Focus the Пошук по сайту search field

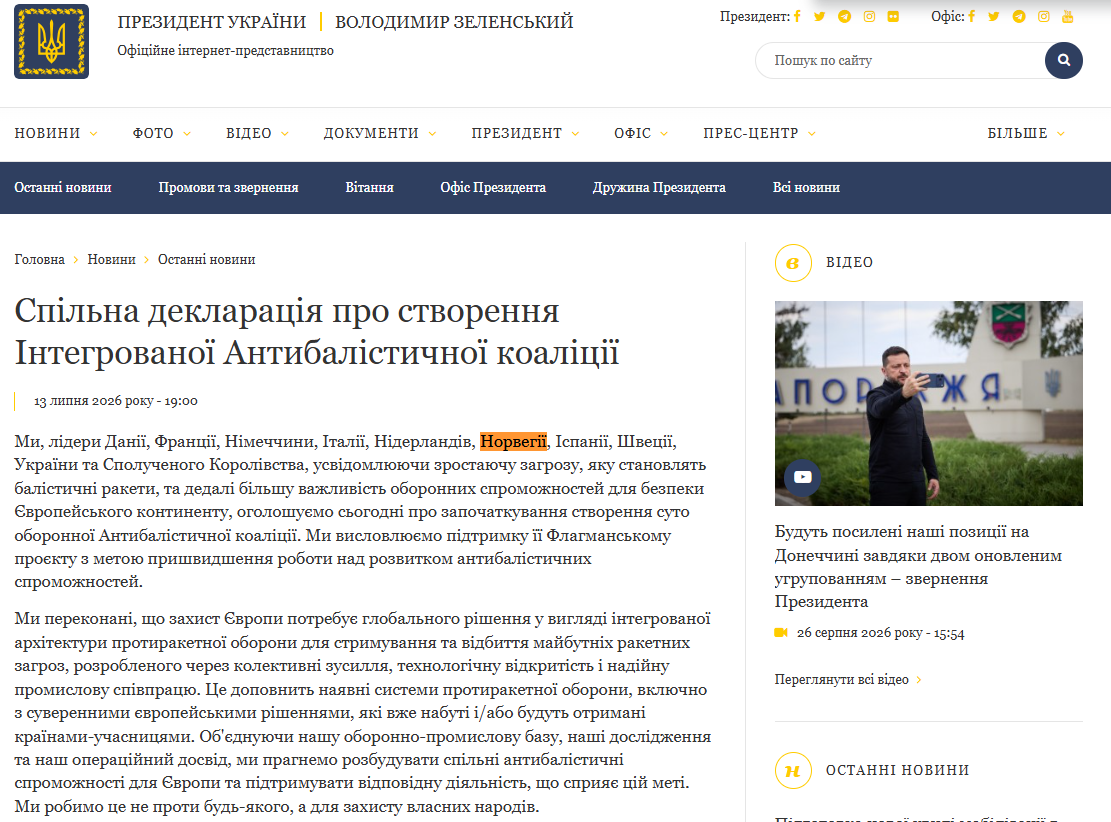(900, 60)
